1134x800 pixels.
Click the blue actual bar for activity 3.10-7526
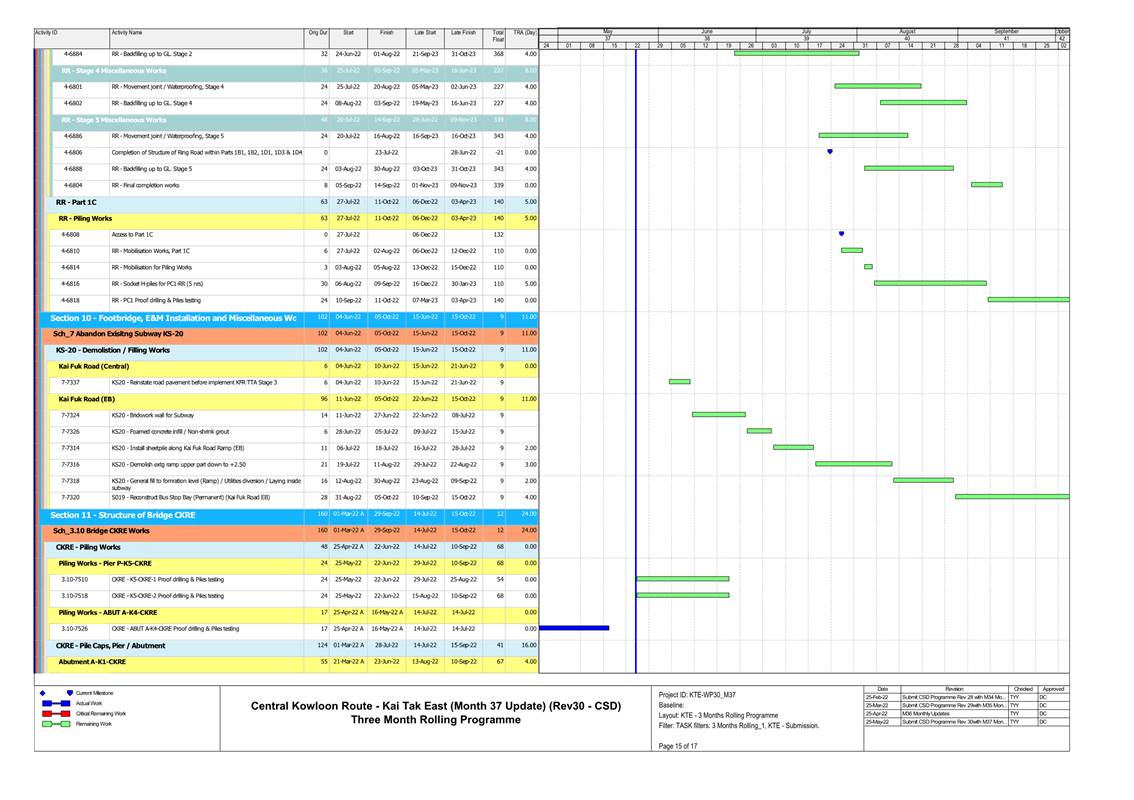(574, 628)
